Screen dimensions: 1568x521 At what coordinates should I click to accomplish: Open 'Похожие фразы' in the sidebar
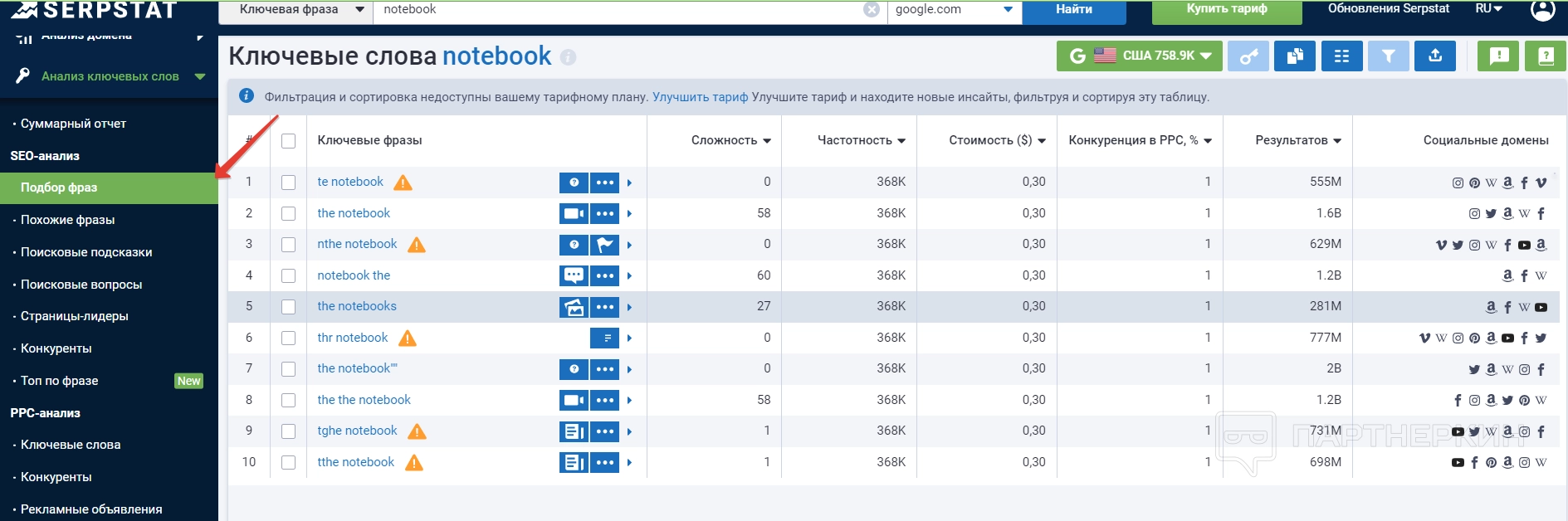click(x=68, y=220)
